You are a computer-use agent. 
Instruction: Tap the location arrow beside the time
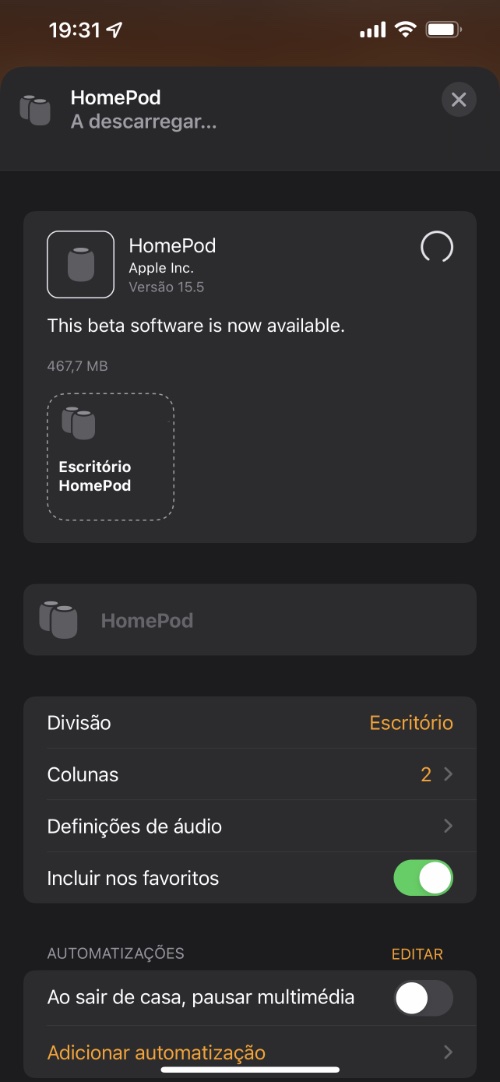(x=114, y=30)
